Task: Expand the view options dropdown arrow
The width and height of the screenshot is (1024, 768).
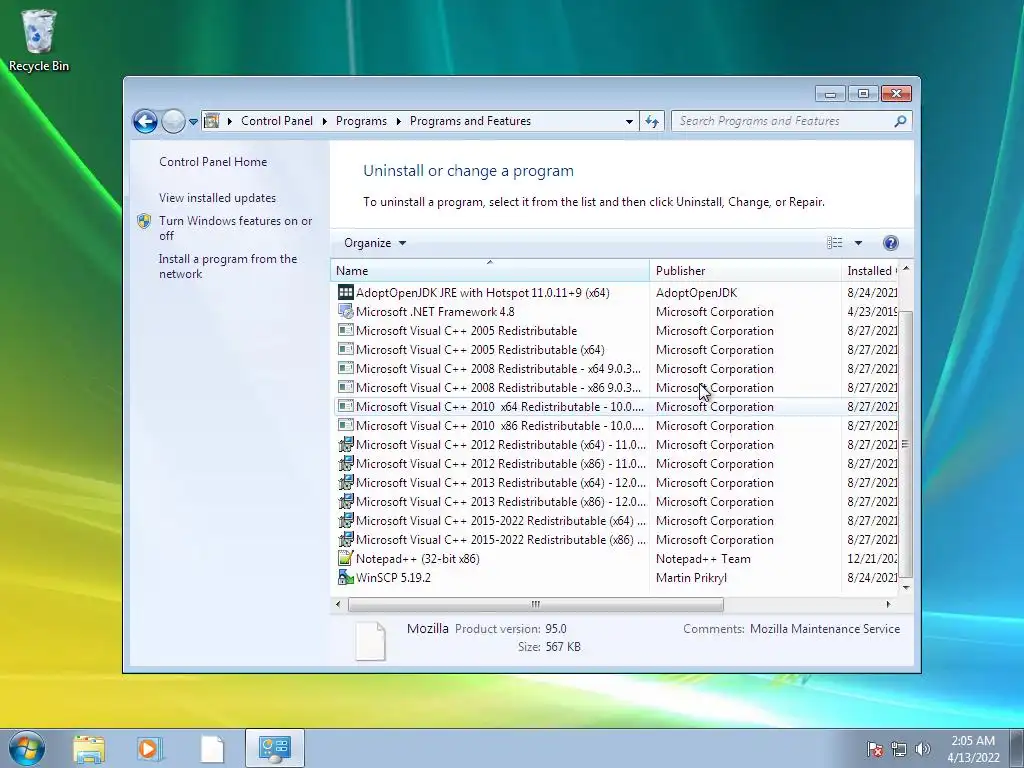Action: (858, 243)
